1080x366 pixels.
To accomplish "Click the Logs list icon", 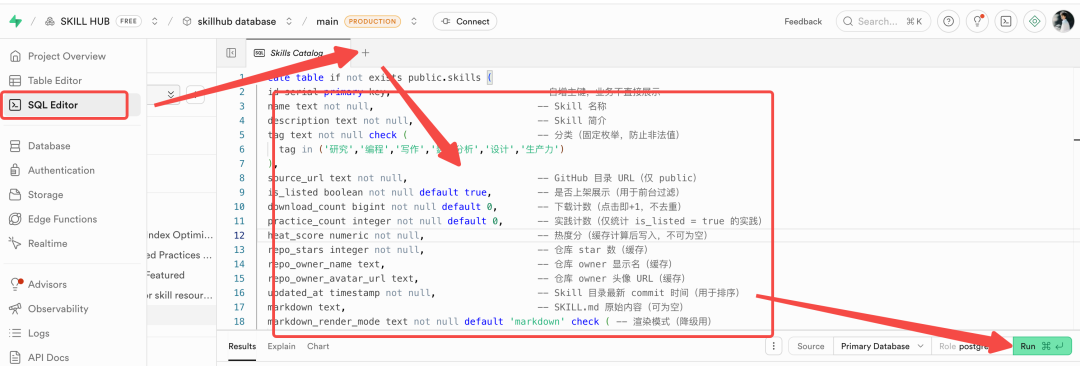I will coord(15,333).
